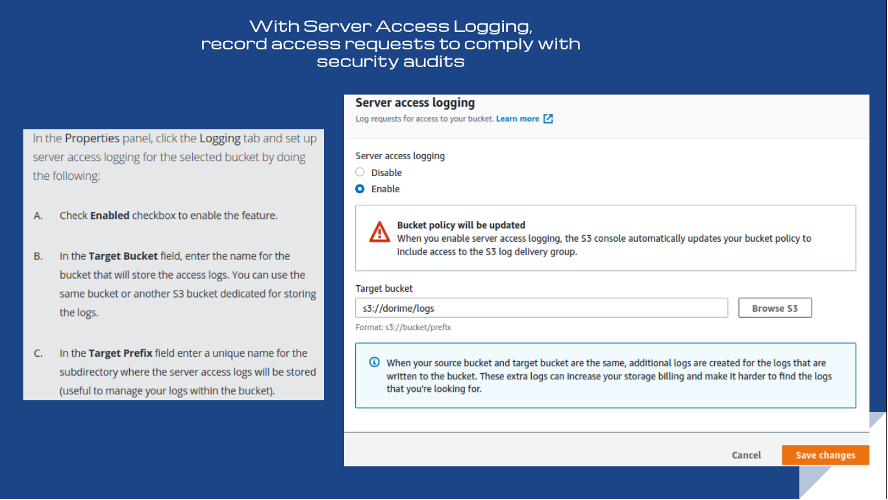Click the Cancel button
Image resolution: width=888 pixels, height=500 pixels.
point(746,455)
